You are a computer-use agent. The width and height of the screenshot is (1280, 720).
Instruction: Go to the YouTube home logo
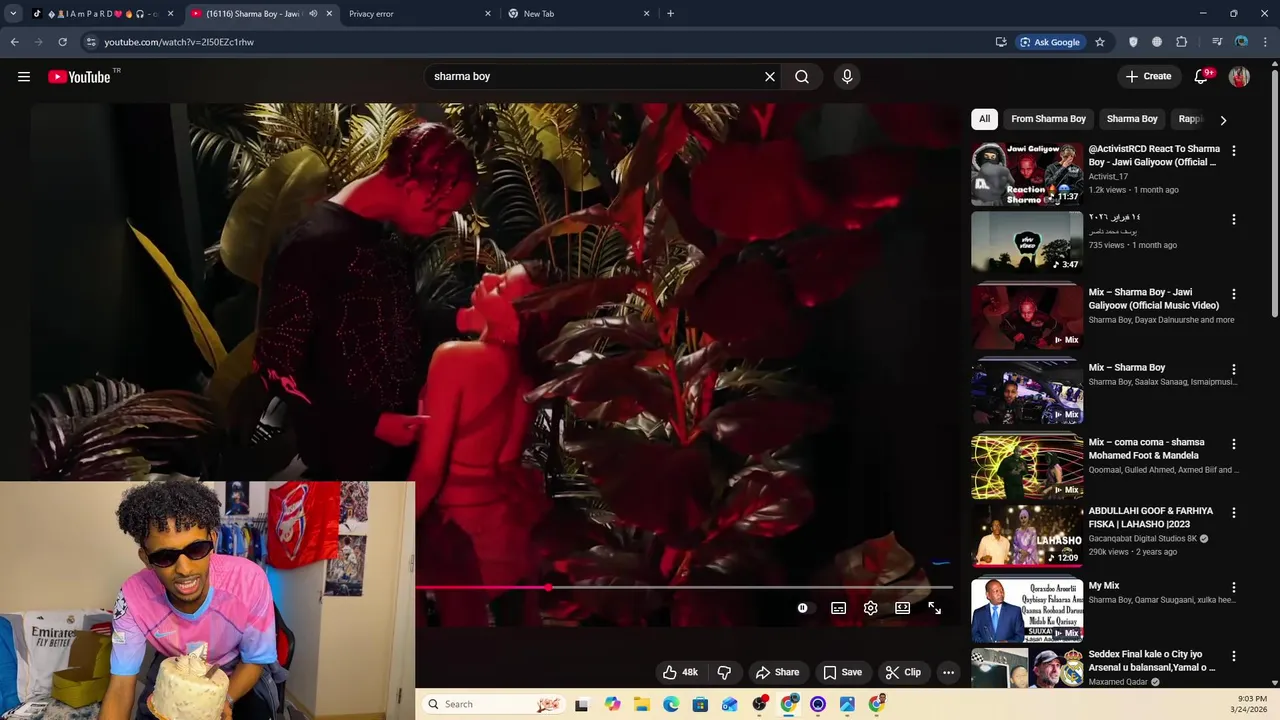(x=79, y=77)
